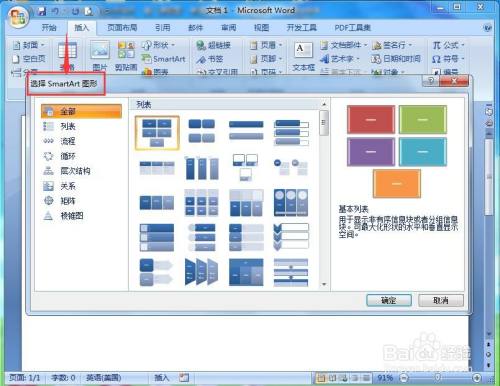This screenshot has height=386, width=500.
Task: Click macro recording icon in status bar
Action: [184, 378]
